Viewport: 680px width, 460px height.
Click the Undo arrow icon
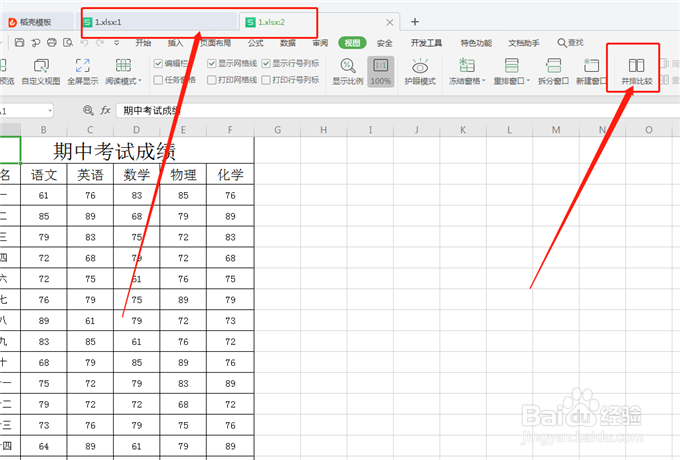tap(85, 42)
